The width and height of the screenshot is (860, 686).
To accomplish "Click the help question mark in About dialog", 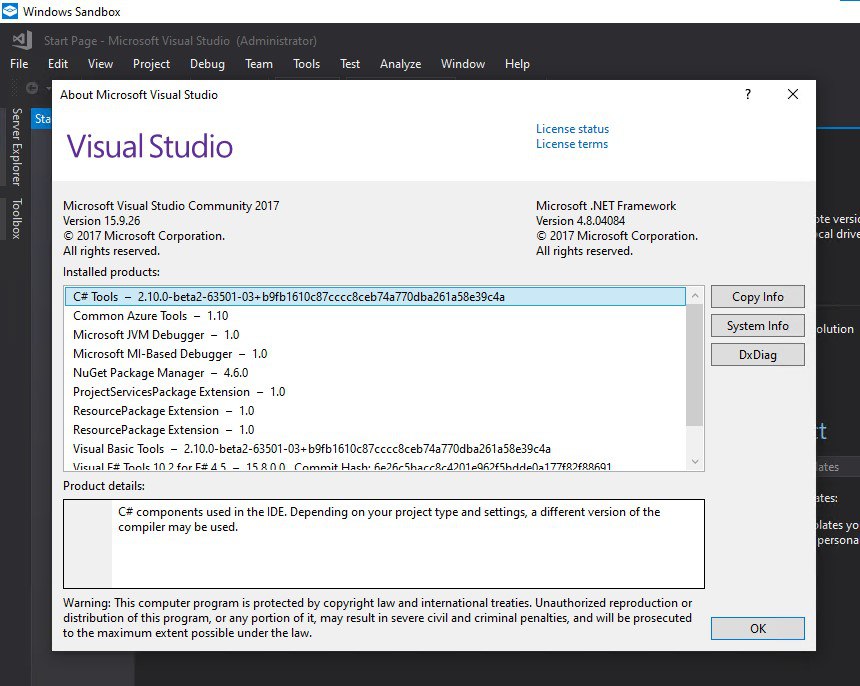I will point(748,94).
